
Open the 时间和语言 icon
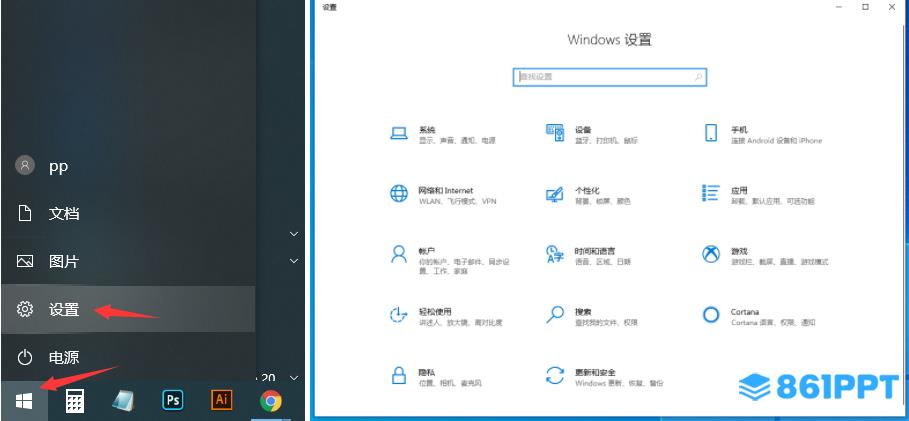555,254
